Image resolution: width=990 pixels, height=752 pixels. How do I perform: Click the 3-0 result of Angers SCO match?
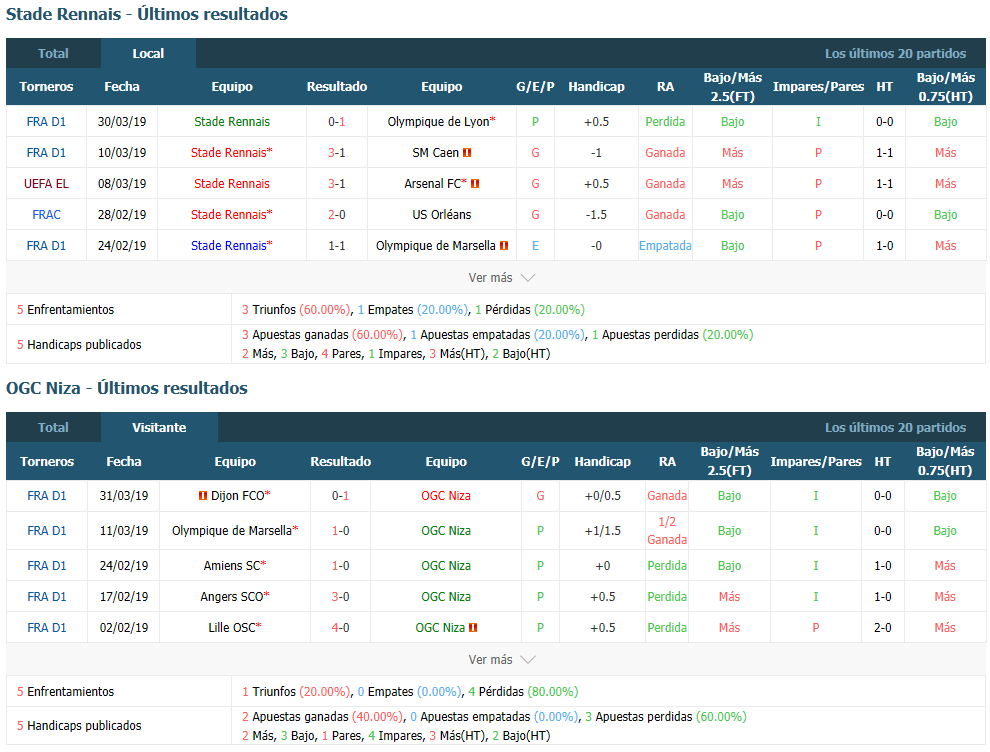tap(340, 597)
